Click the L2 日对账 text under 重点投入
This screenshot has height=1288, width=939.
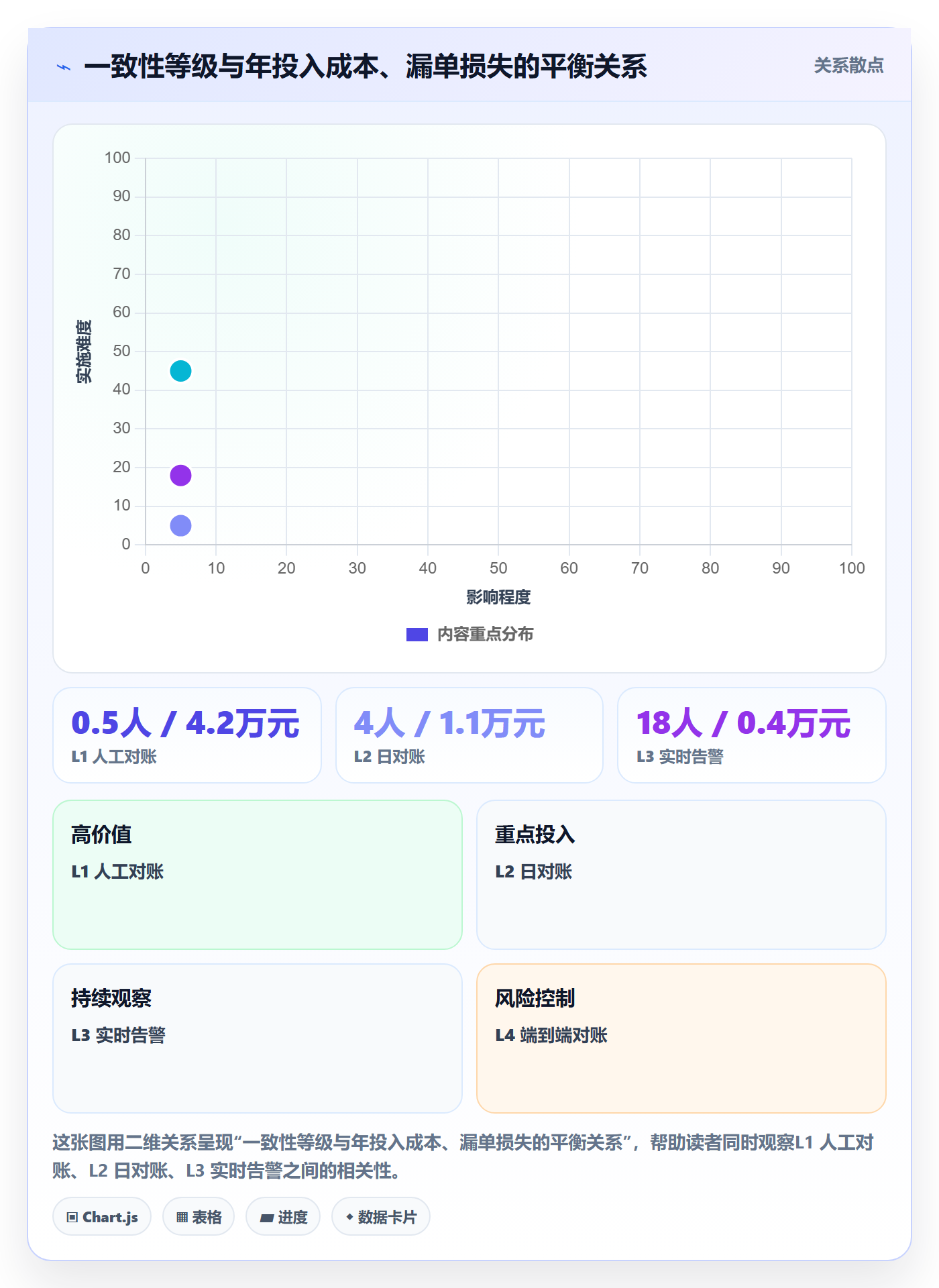point(534,871)
